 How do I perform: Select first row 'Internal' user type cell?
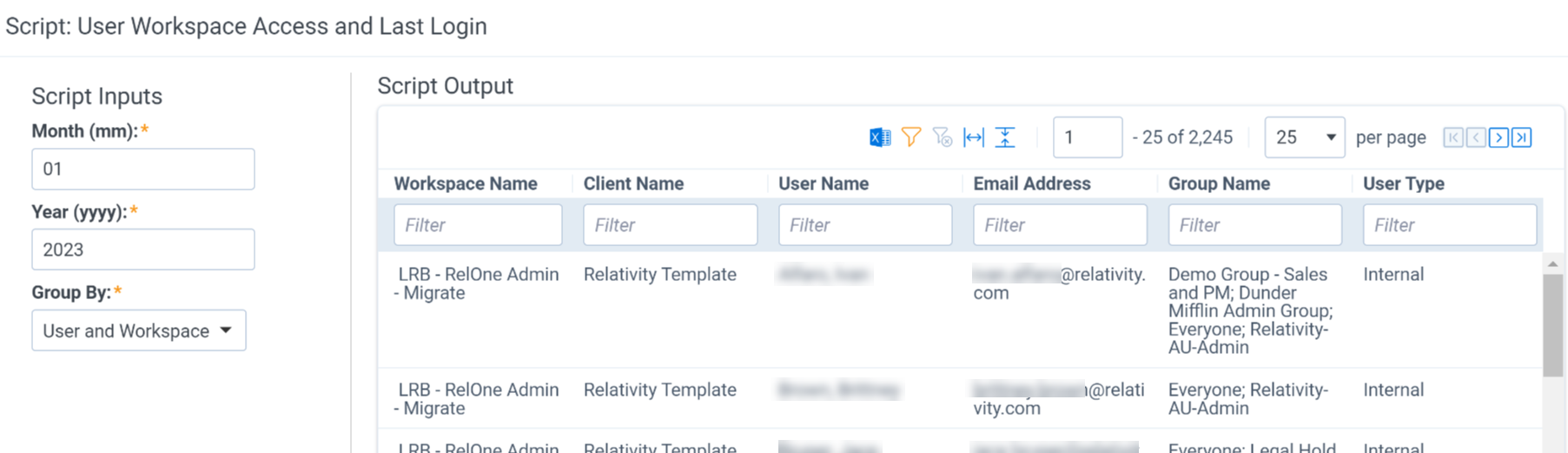pos(1393,274)
